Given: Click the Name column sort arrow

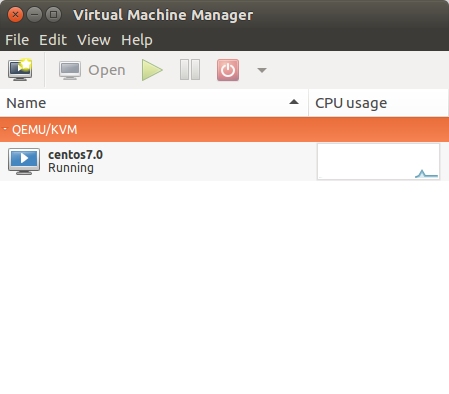Looking at the screenshot, I should 294,102.
